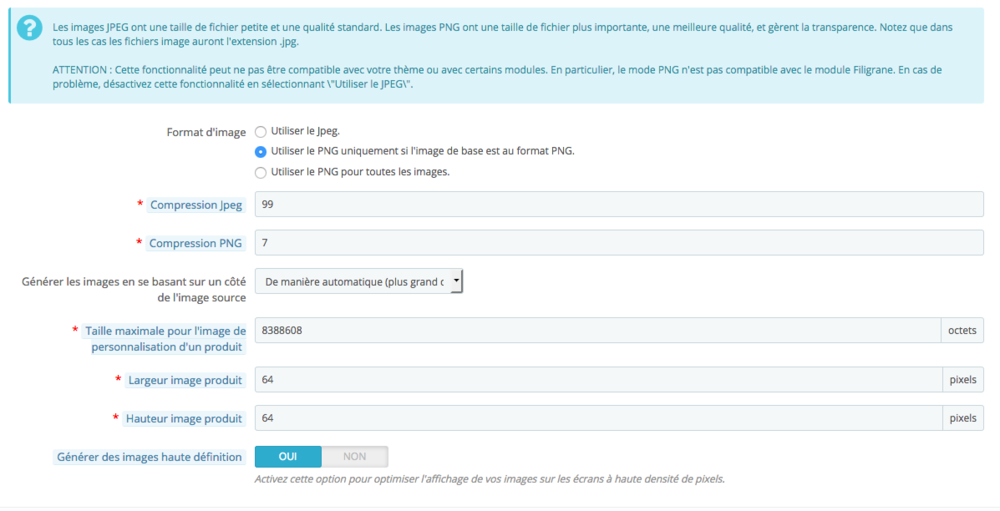Select the 'Utiliser le Jpeg' radio option
Image resolution: width=1000 pixels, height=511 pixels.
[x=260, y=132]
